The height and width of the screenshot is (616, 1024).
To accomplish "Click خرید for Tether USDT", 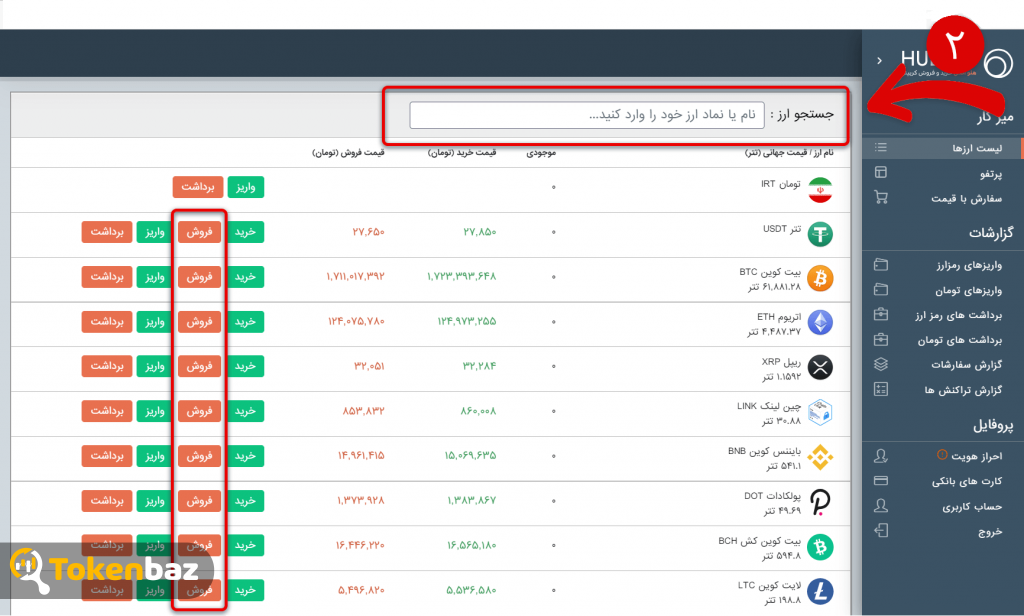I will 246,232.
